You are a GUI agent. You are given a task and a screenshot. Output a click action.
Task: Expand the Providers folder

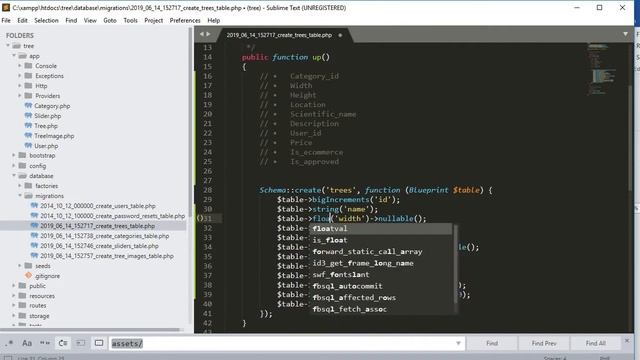tap(19, 96)
